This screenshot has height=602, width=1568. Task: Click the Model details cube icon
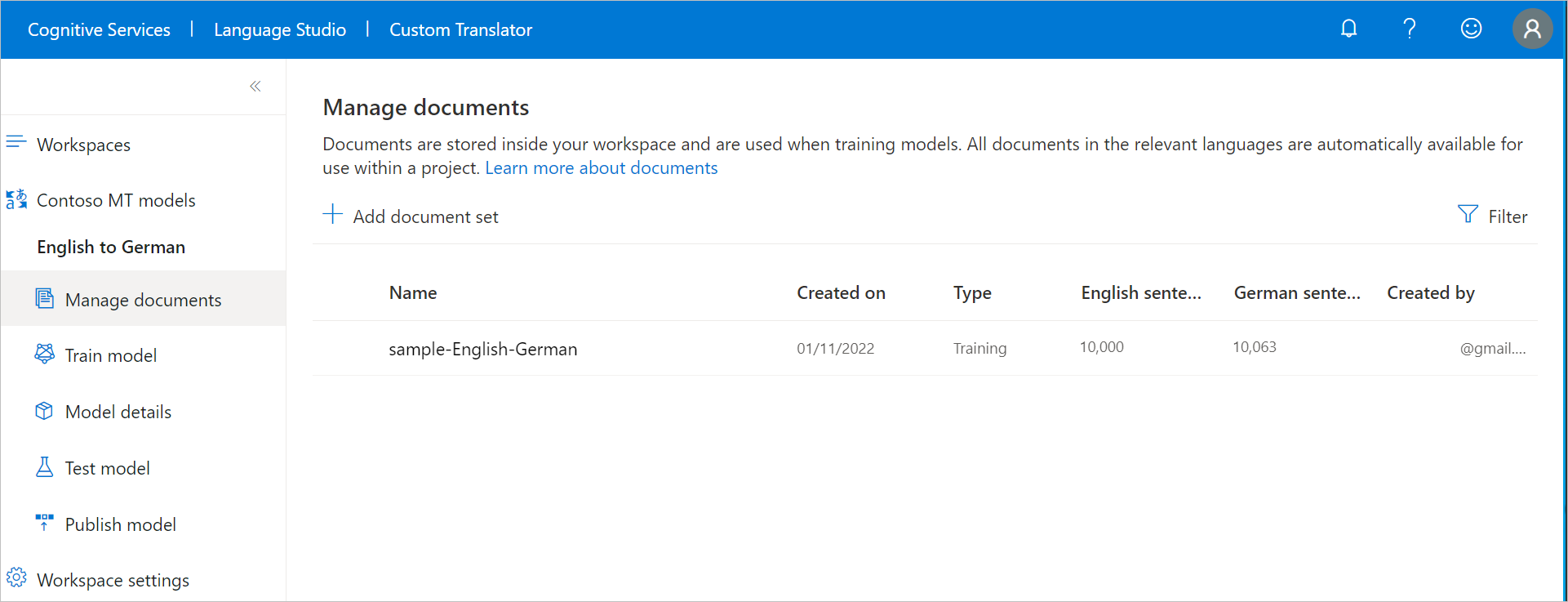44,411
